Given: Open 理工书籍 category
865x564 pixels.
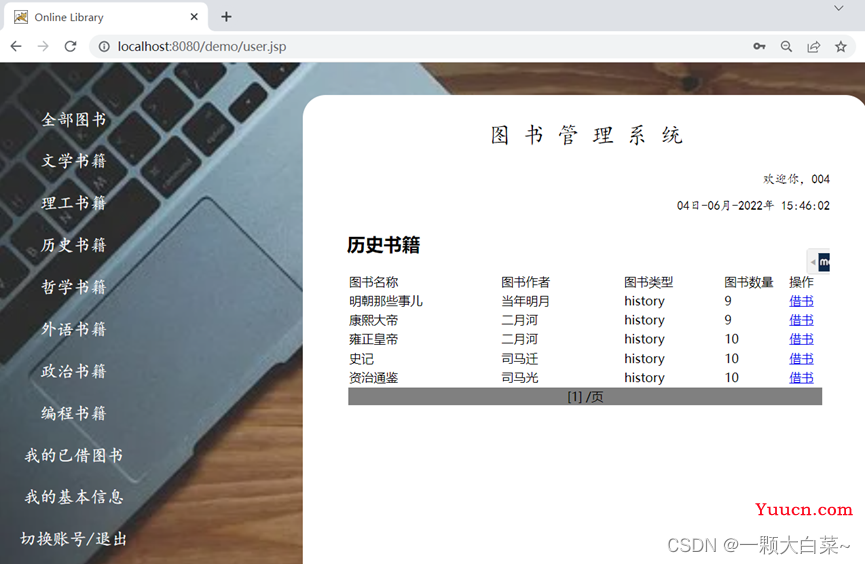Looking at the screenshot, I should (73, 203).
